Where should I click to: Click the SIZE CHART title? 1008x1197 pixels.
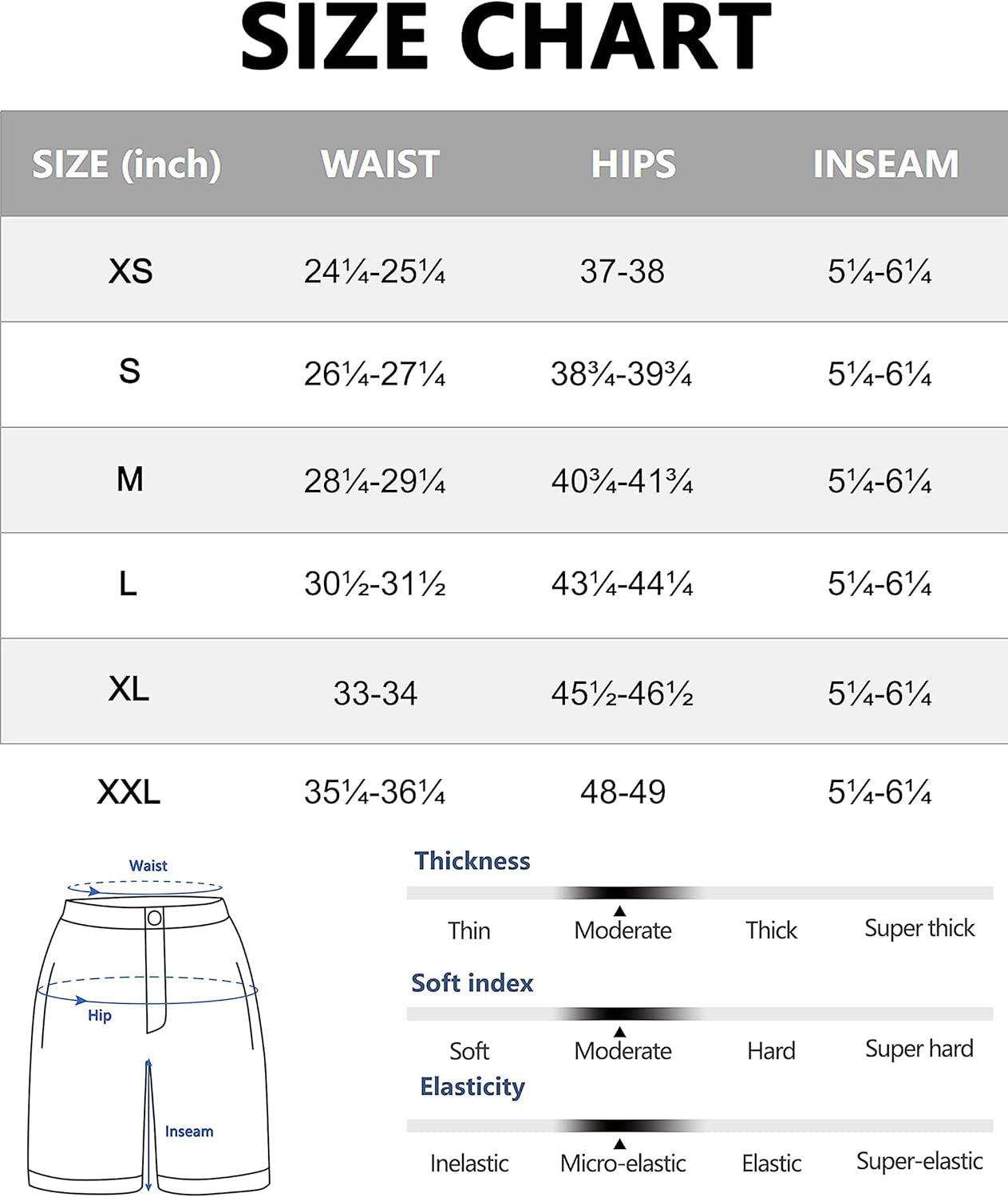(505, 37)
